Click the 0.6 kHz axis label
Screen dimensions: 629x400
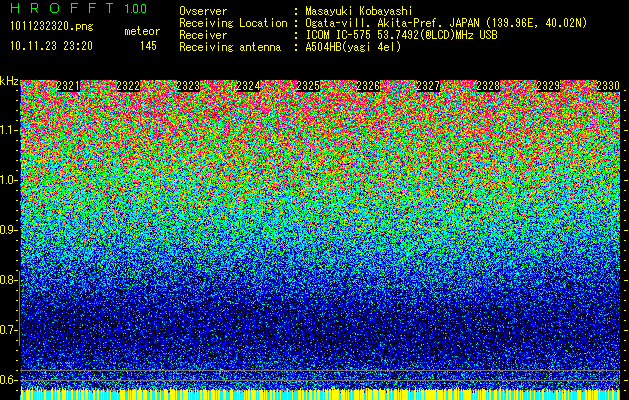tap(8, 380)
